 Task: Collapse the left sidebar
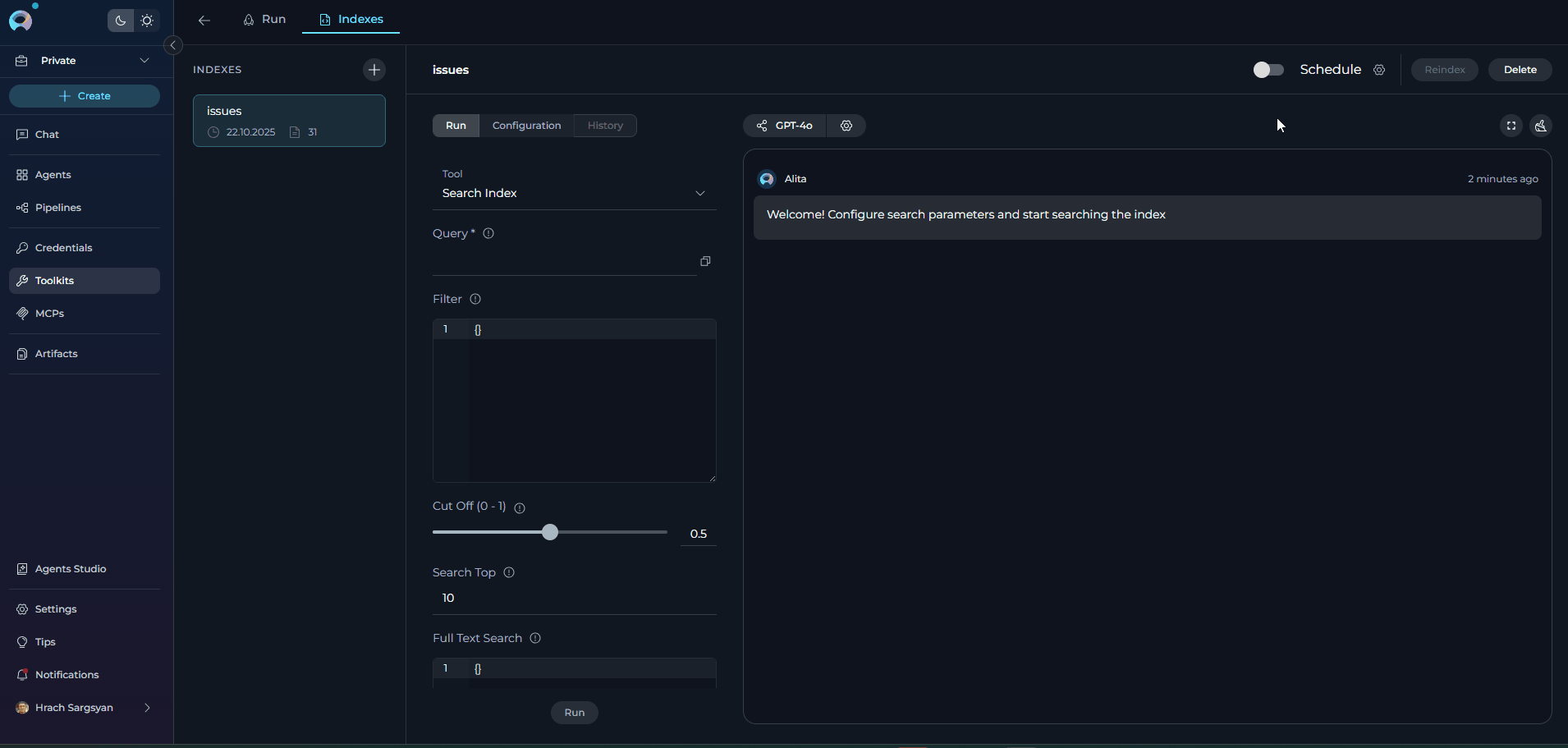coord(172,45)
